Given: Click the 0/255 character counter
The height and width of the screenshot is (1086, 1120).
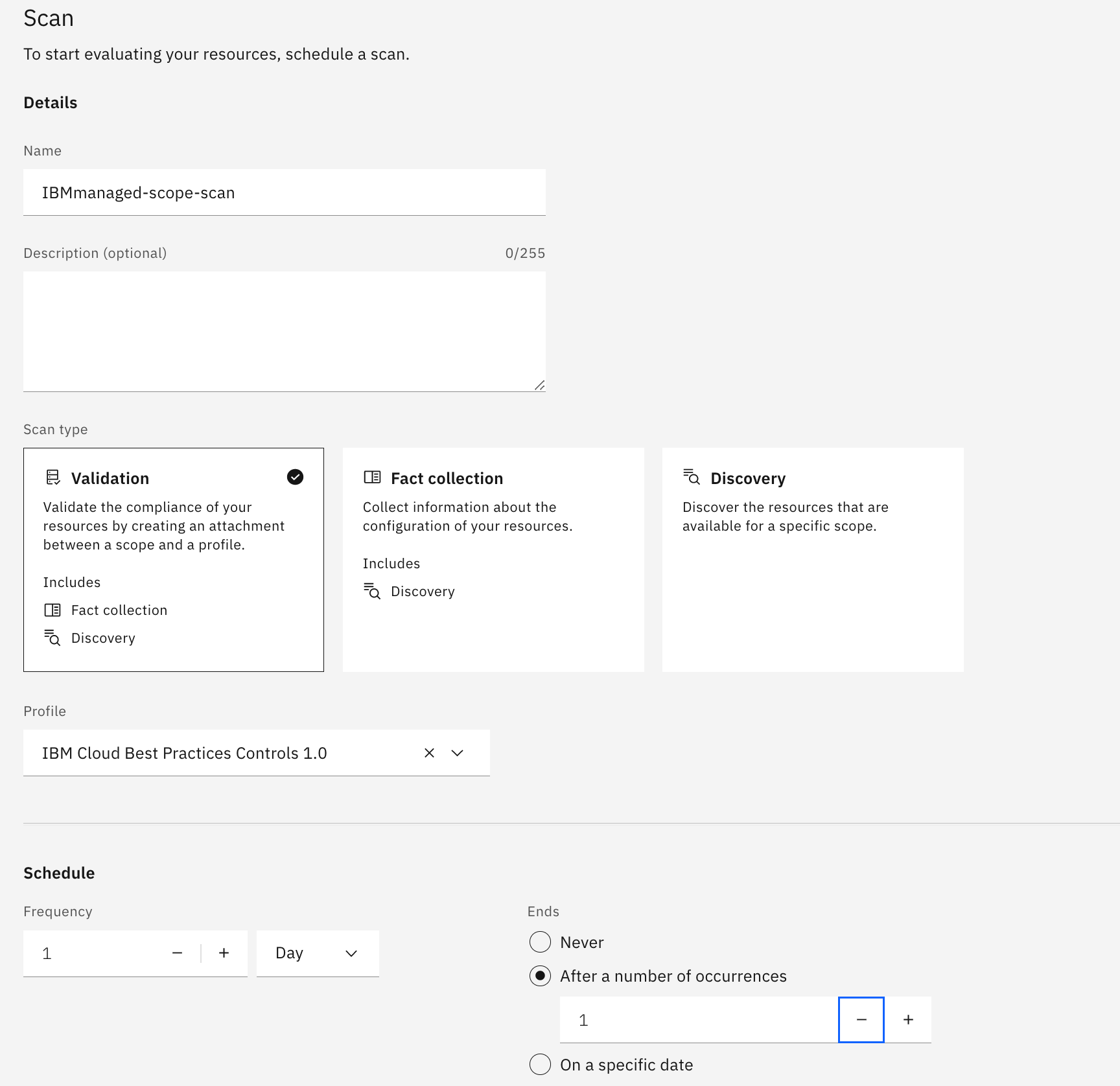Looking at the screenshot, I should [x=525, y=253].
